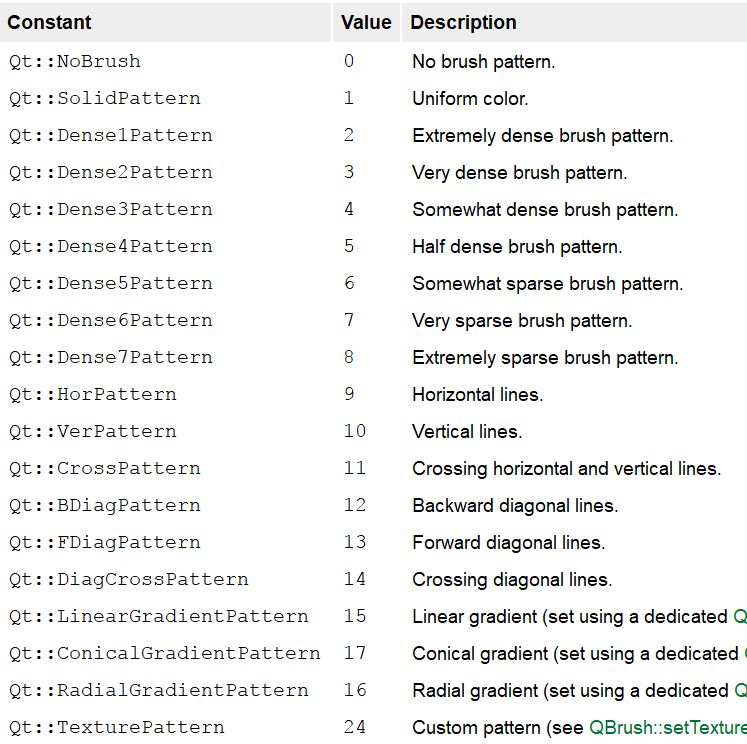Click green link in Conical gradient row

coord(743,653)
